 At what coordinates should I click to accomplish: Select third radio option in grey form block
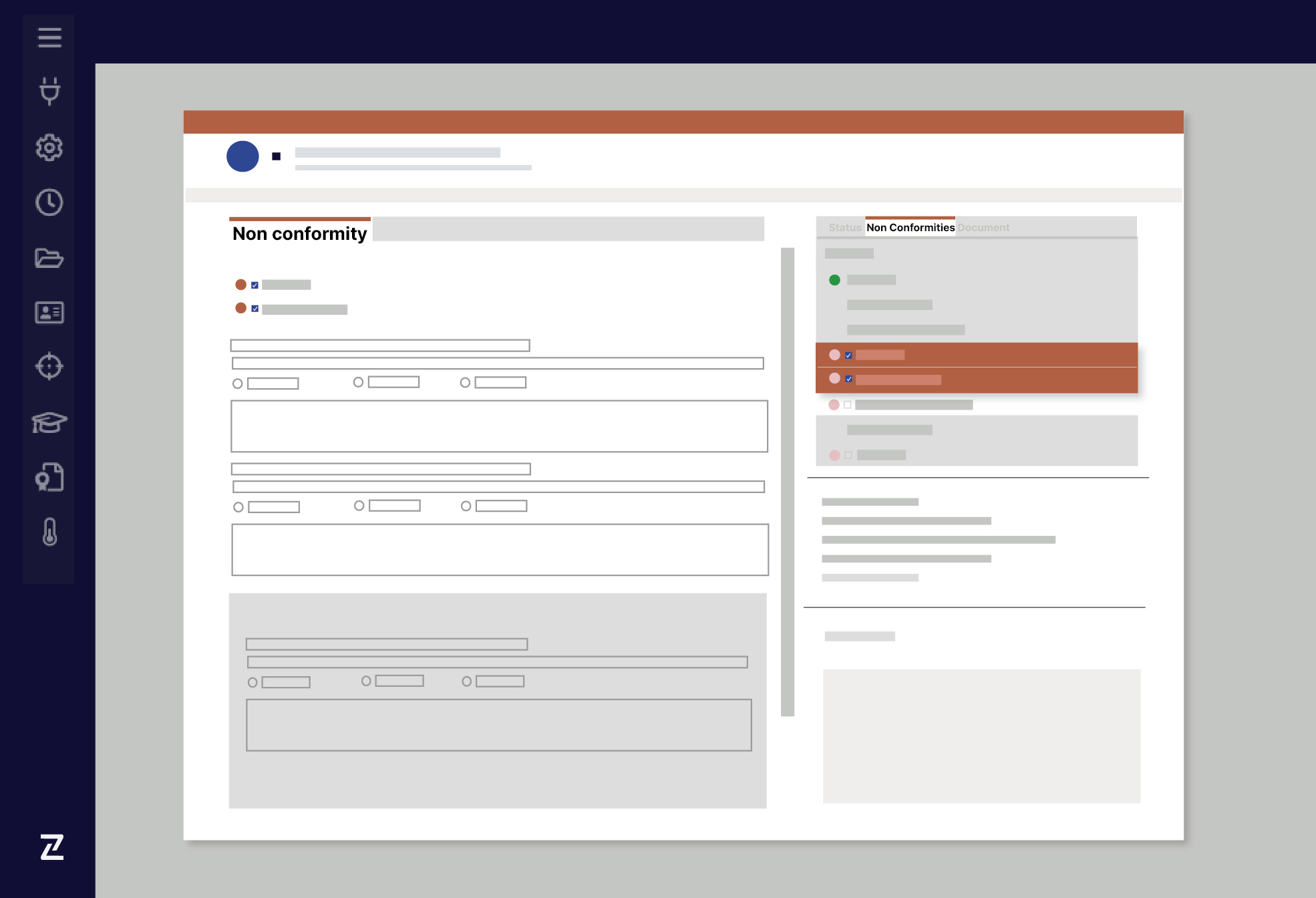tap(466, 682)
